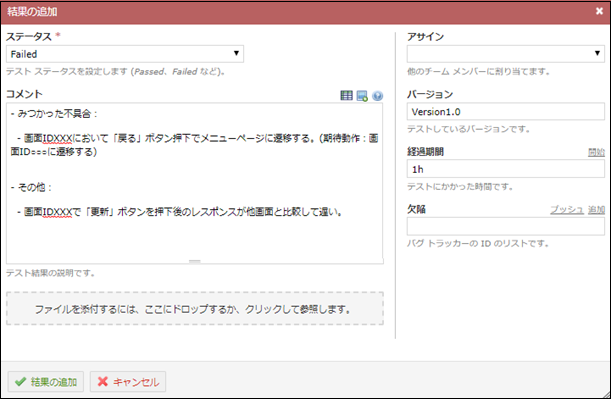The image size is (611, 399).
Task: Click the 追加 link beside 欠陥
Action: [x=596, y=210]
